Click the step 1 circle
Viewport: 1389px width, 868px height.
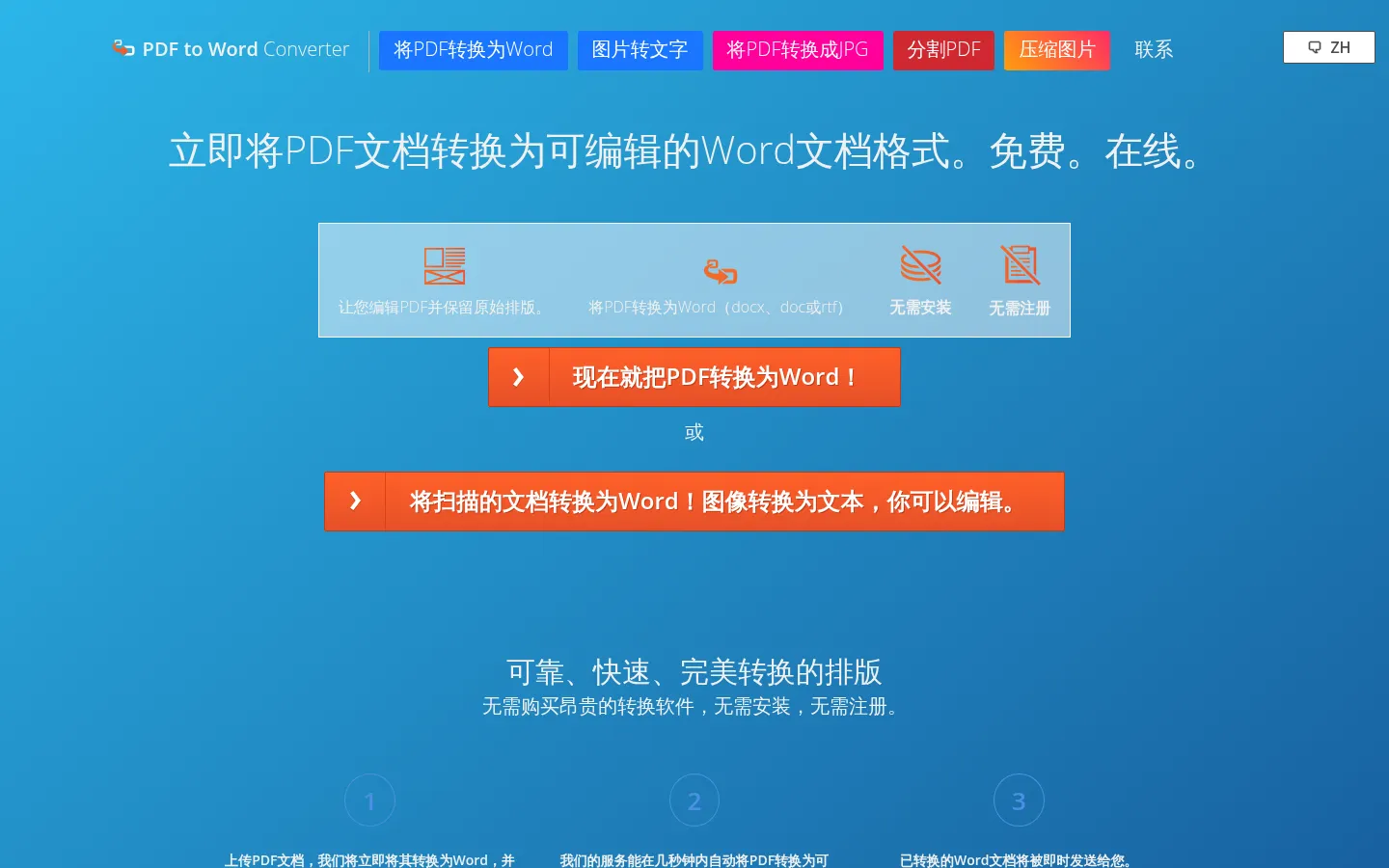click(x=369, y=800)
